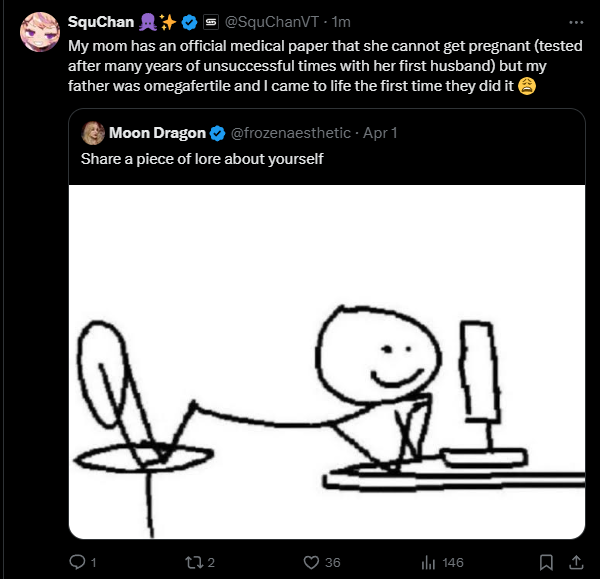Visit the @SquChanVT handle

click(x=271, y=22)
